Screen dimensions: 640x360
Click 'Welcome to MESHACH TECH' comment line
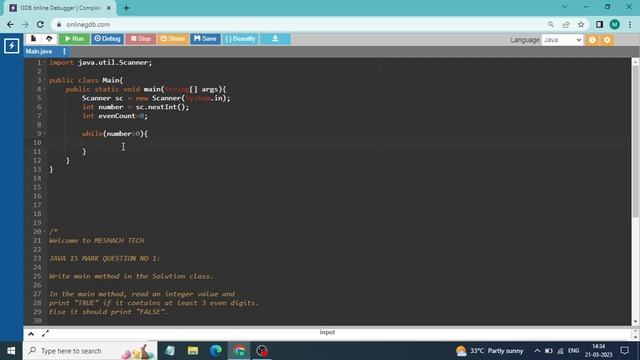96,241
